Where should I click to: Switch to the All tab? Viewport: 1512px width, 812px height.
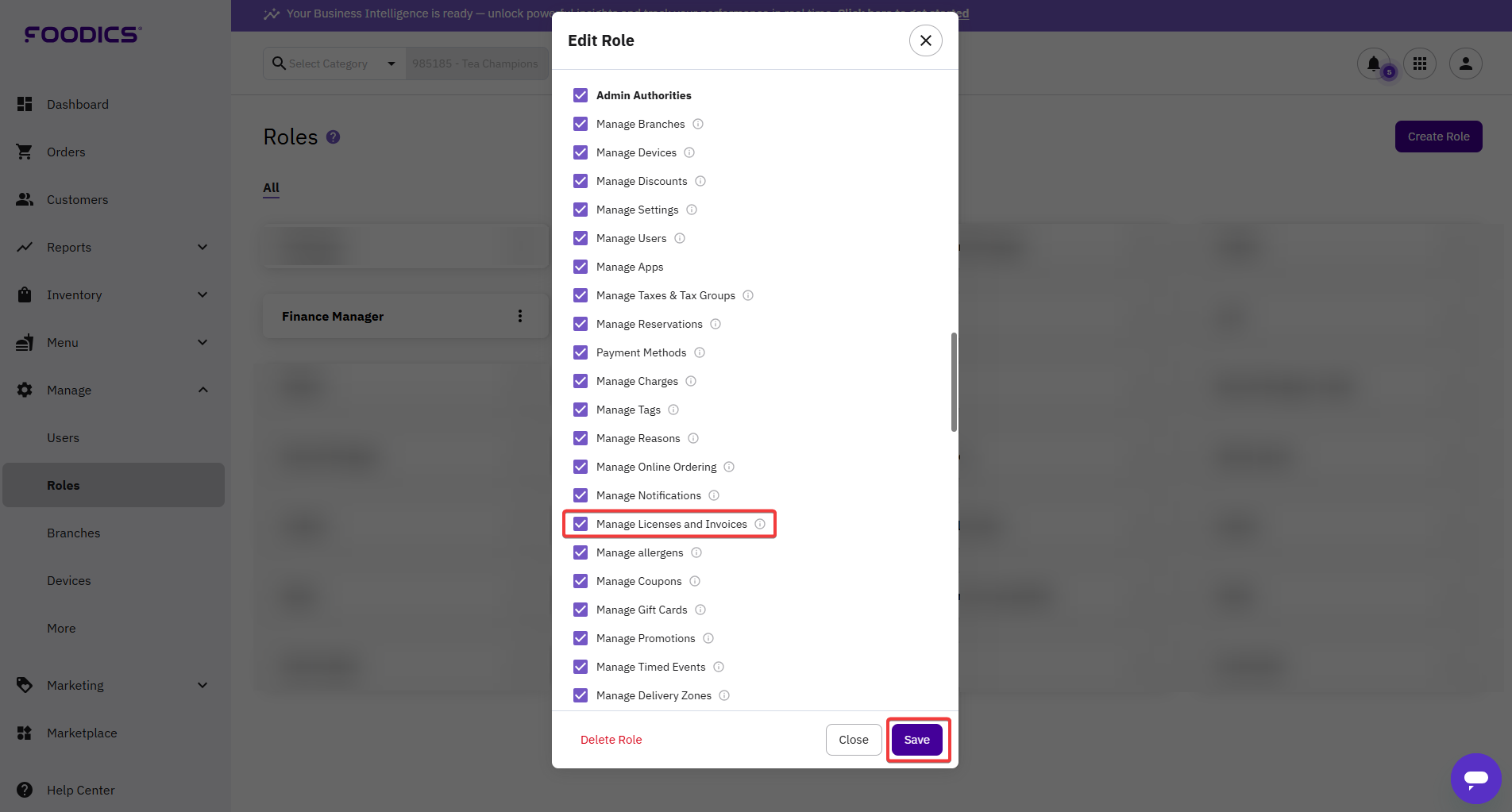click(x=271, y=187)
